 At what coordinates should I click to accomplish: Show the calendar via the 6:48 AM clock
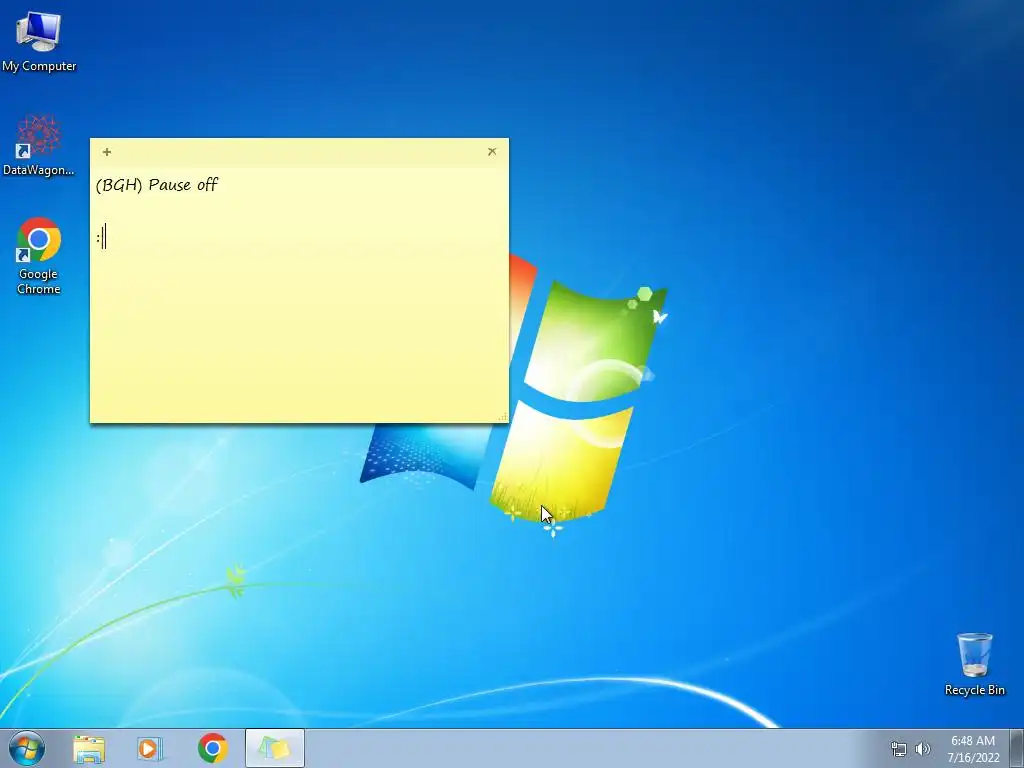[973, 749]
